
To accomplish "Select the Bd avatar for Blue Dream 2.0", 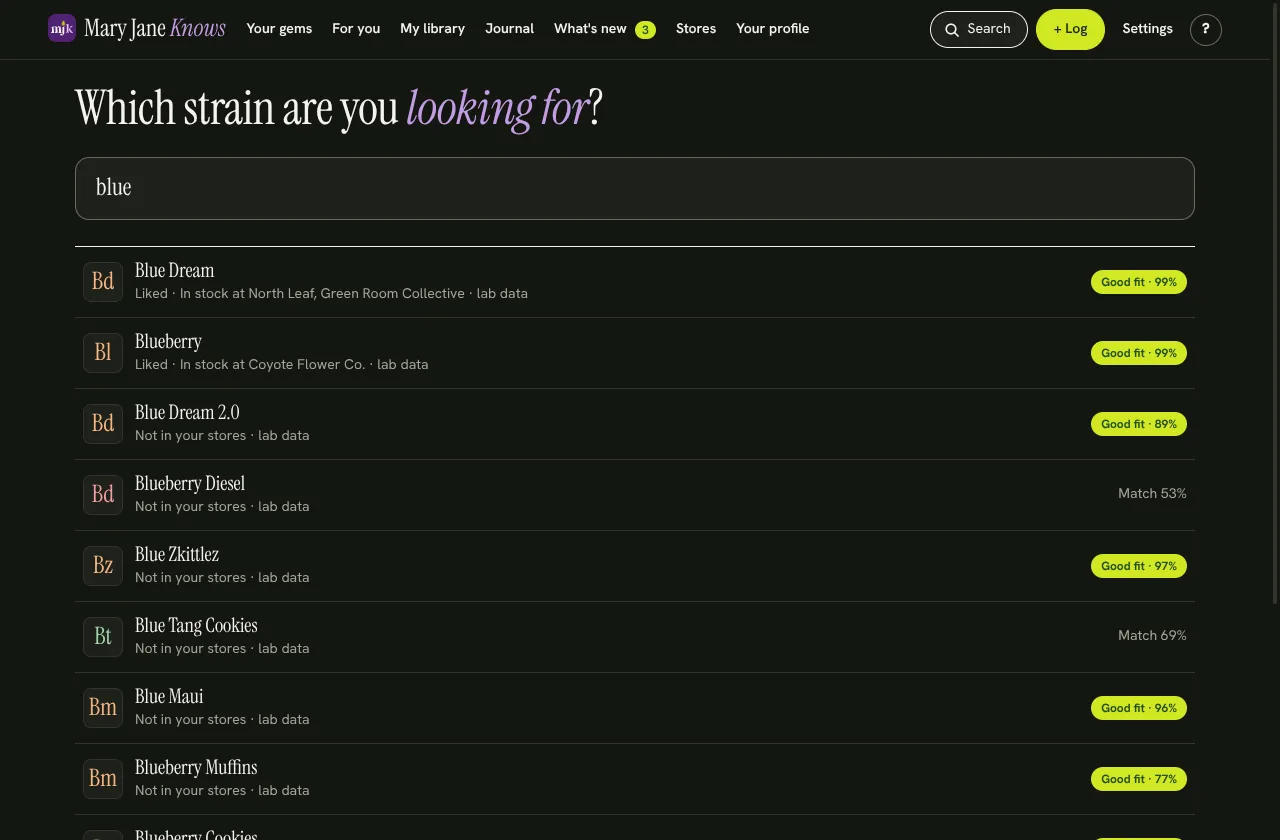I will pos(103,424).
